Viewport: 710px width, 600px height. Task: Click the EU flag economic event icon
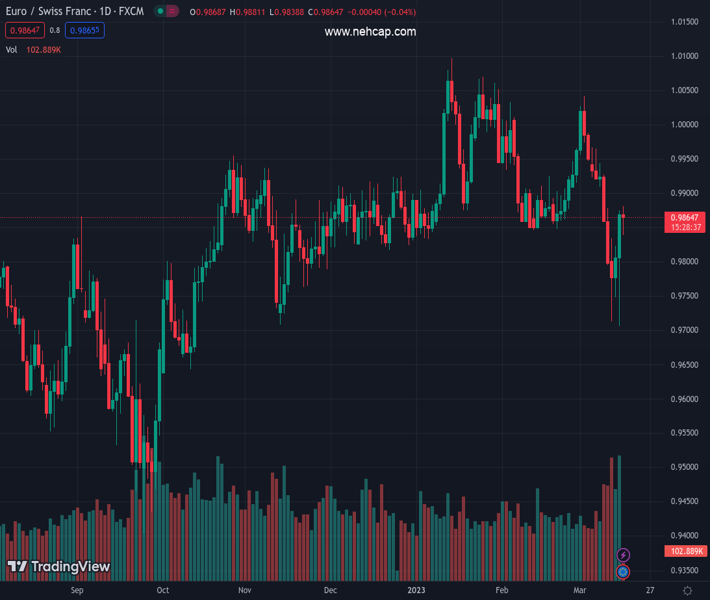coord(623,571)
